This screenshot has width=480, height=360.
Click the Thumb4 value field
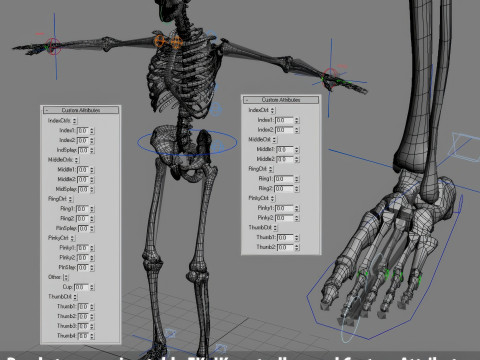[83, 336]
